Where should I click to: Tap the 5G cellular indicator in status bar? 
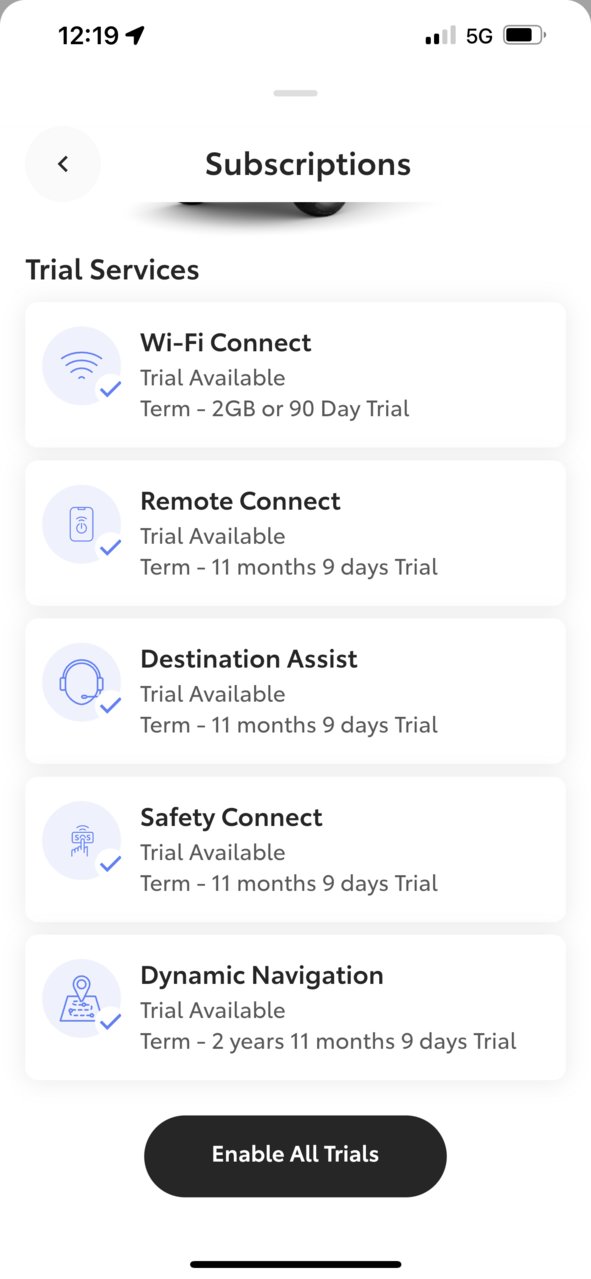[479, 36]
